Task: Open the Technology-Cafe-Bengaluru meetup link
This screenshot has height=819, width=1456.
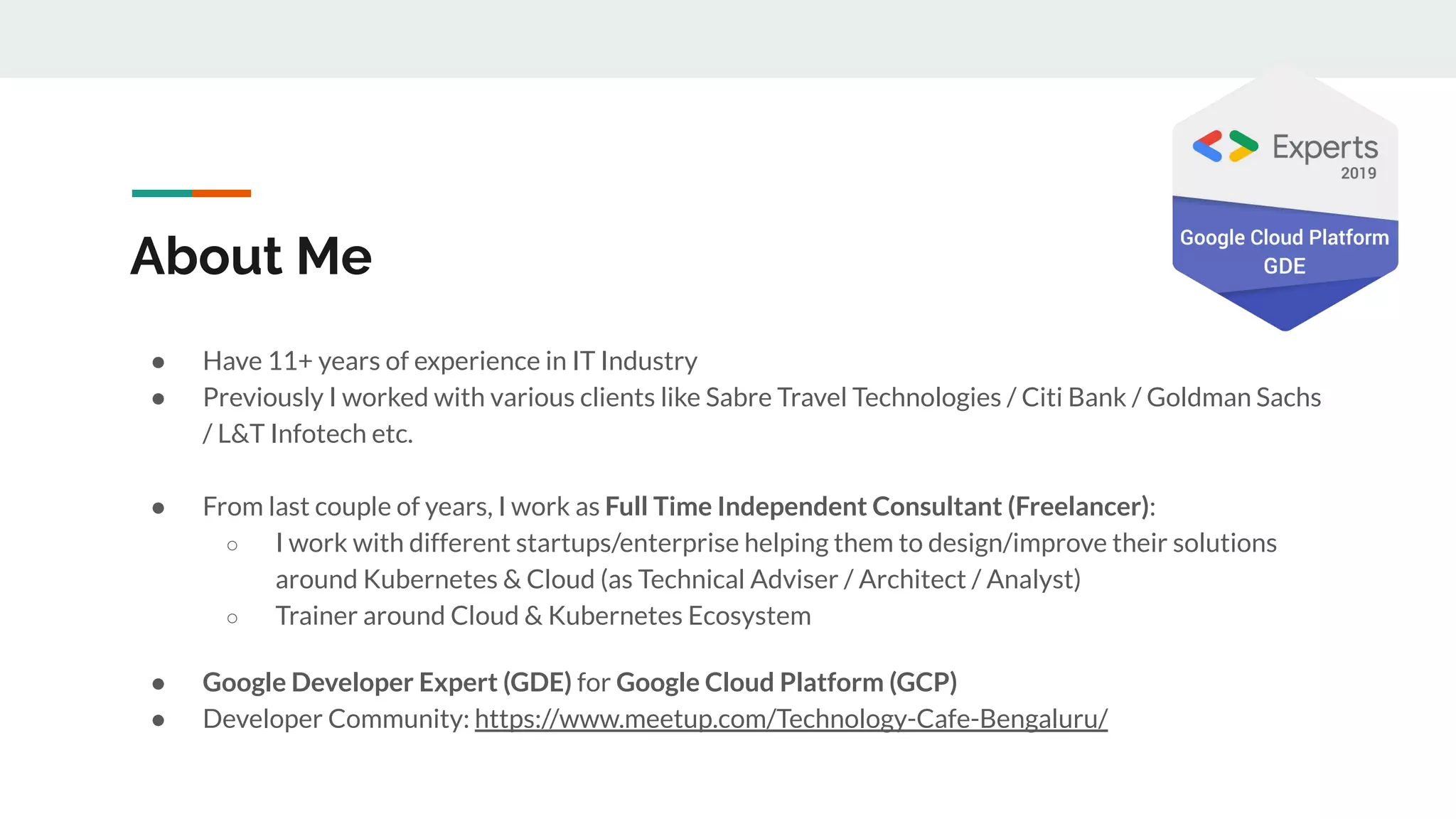Action: click(x=791, y=719)
